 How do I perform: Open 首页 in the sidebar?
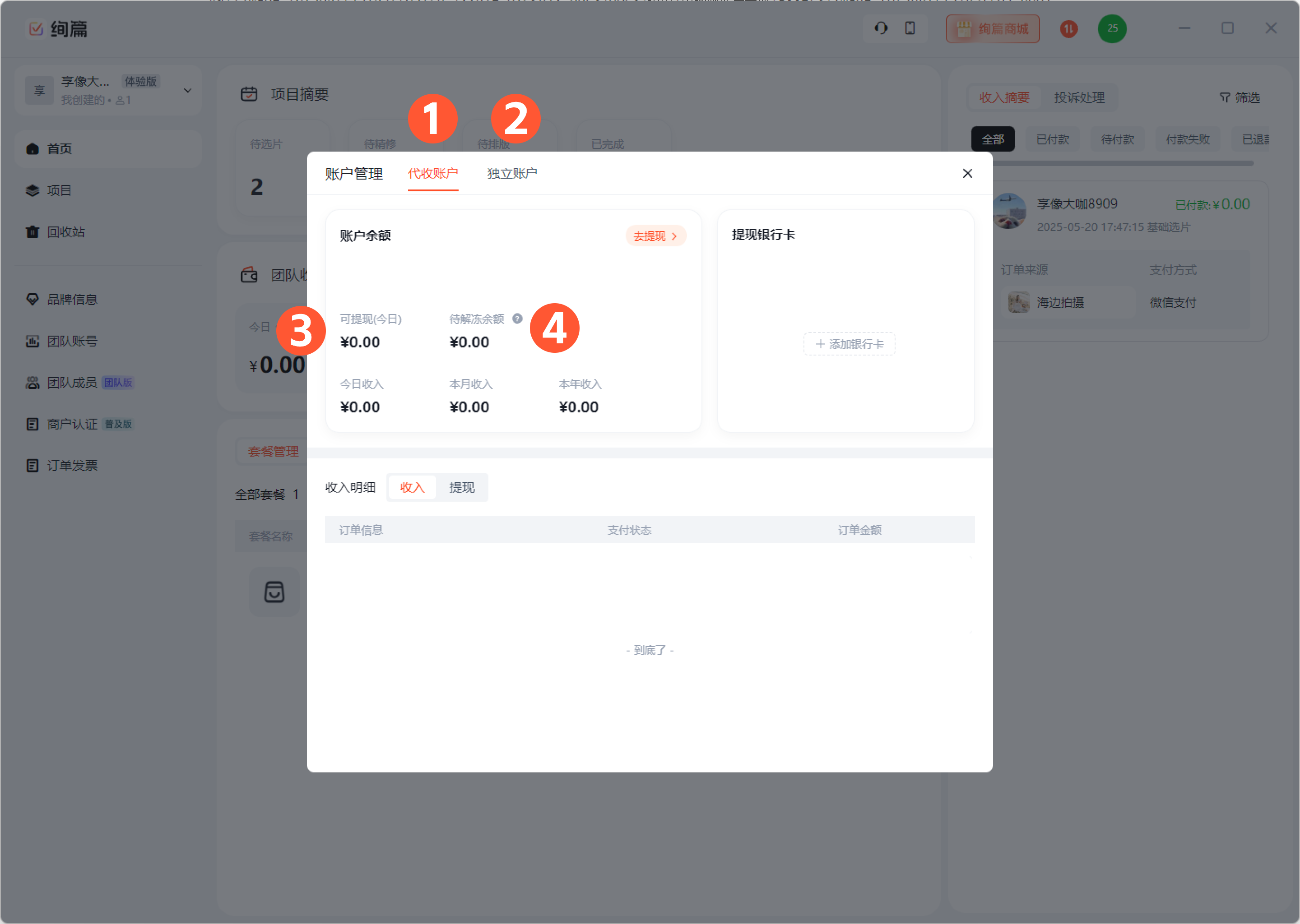click(x=59, y=148)
